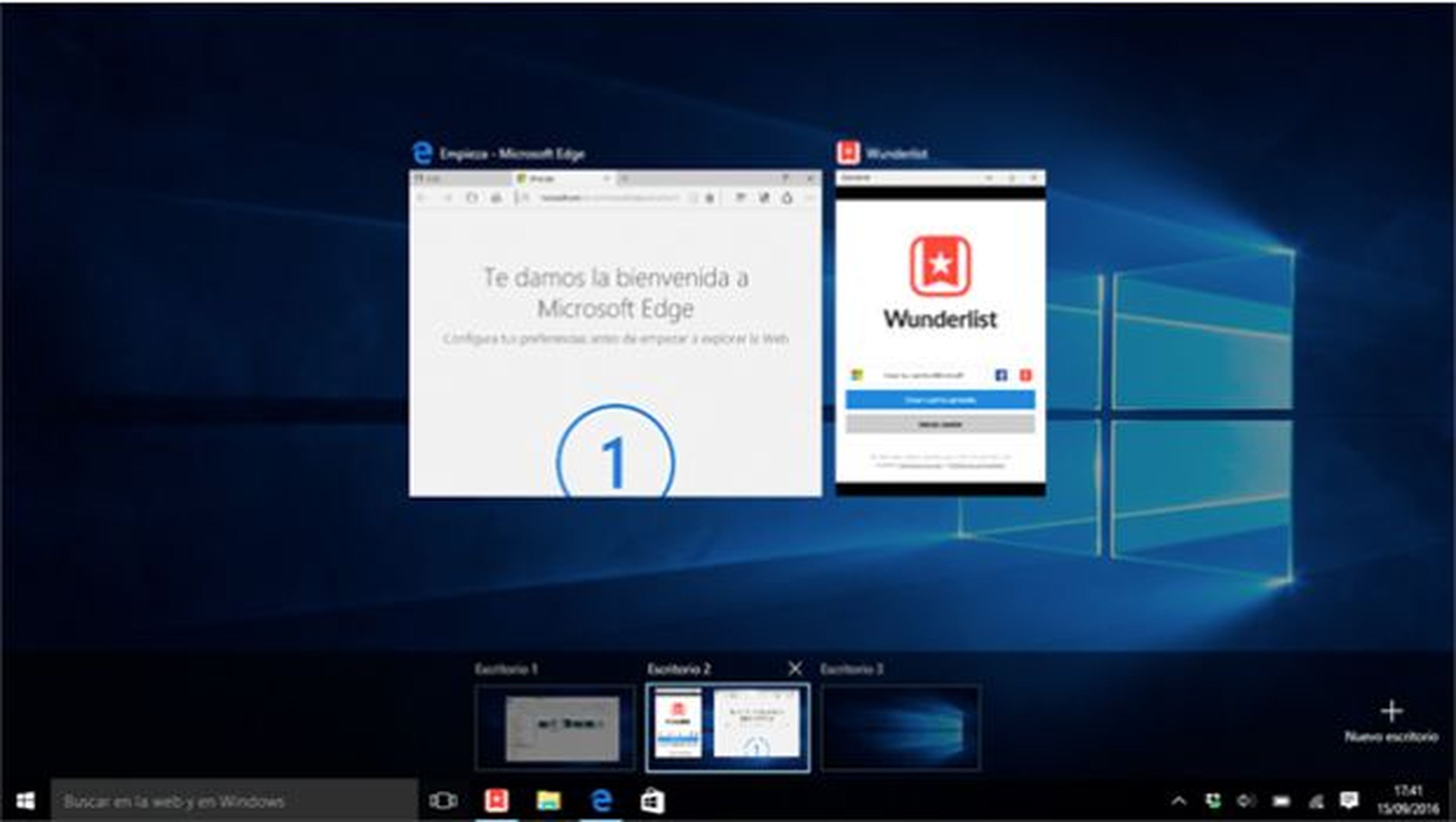Click the 'Buscar en la web y en Windows' search box
The image size is (1456, 822).
tap(235, 800)
